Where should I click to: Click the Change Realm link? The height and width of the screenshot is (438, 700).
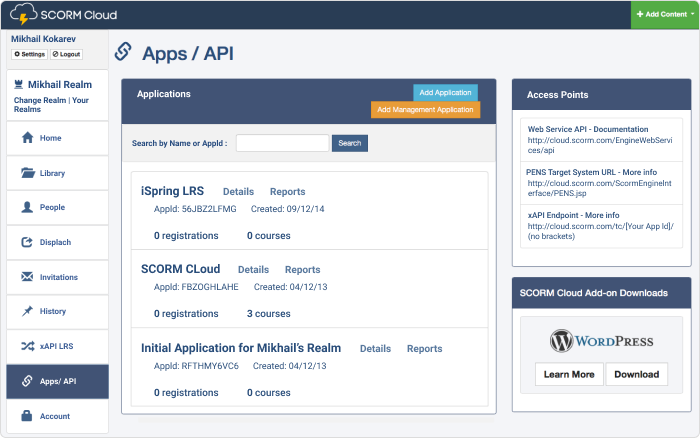click(x=39, y=101)
